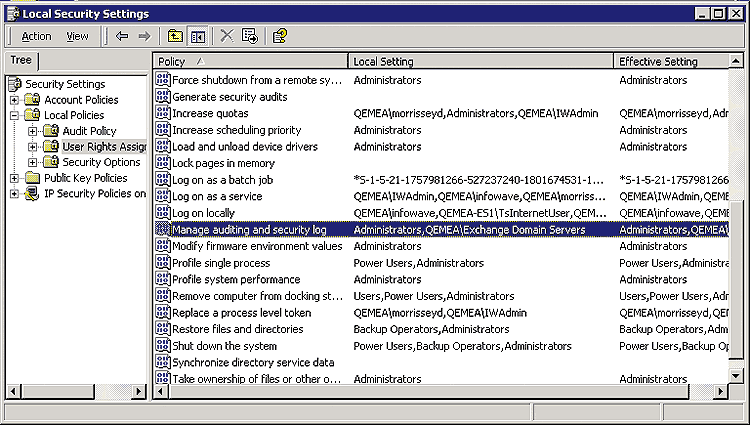The image size is (750, 425).
Task: Expand the Account Policies tree node
Action: 14,100
